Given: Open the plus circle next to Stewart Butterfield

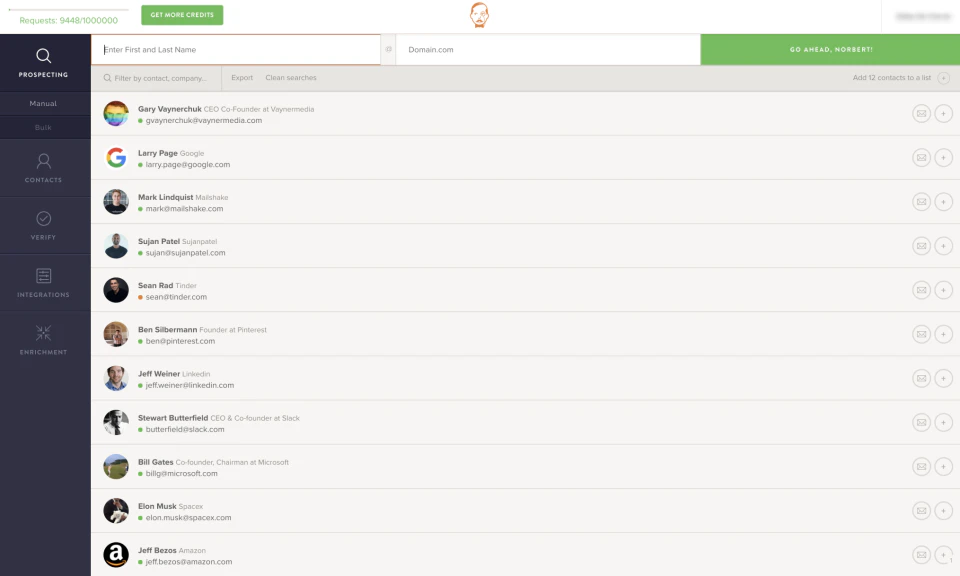Looking at the screenshot, I should 944,422.
